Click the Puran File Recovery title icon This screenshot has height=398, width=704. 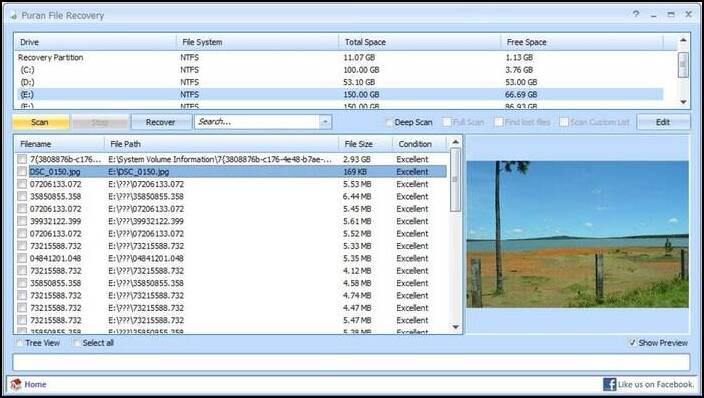14,16
